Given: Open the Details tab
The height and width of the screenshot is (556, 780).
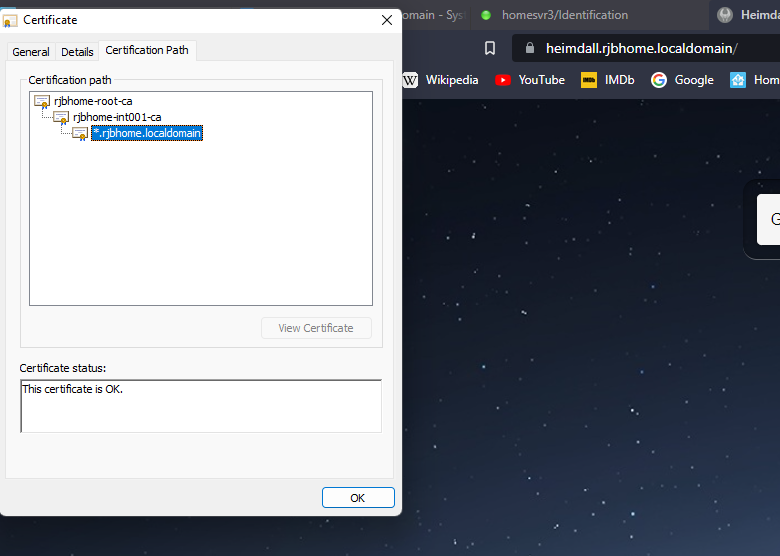Looking at the screenshot, I should point(77,52).
